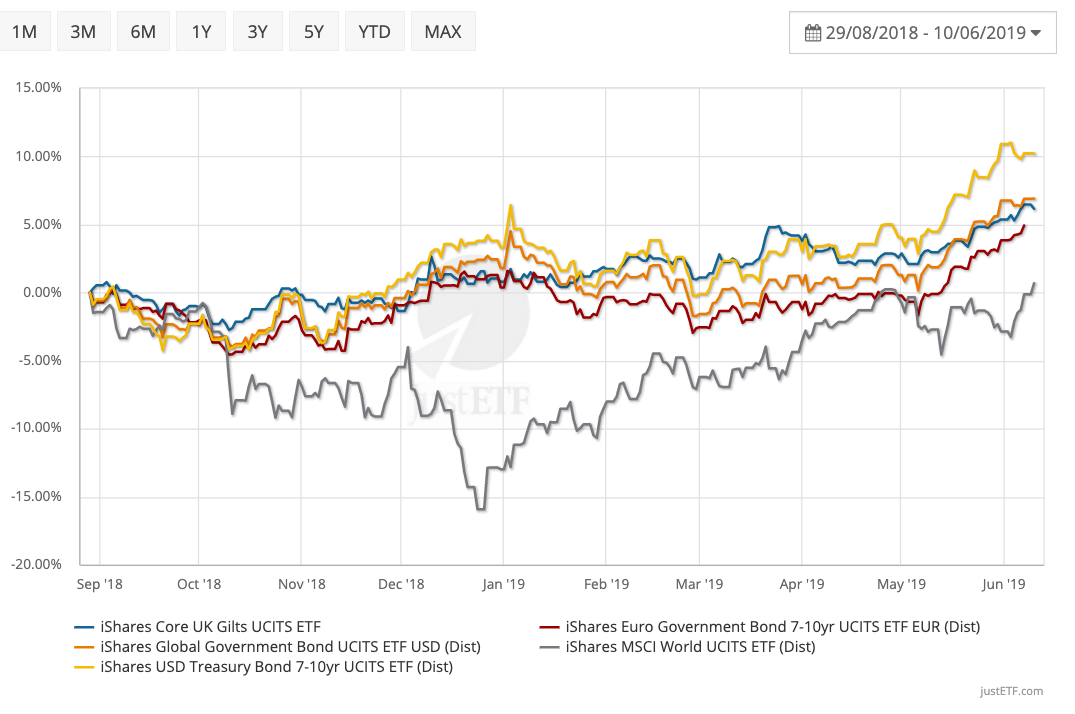1075x714 pixels.
Task: Toggle iShares Euro Government Bond legend entry
Action: pyautogui.click(x=772, y=627)
